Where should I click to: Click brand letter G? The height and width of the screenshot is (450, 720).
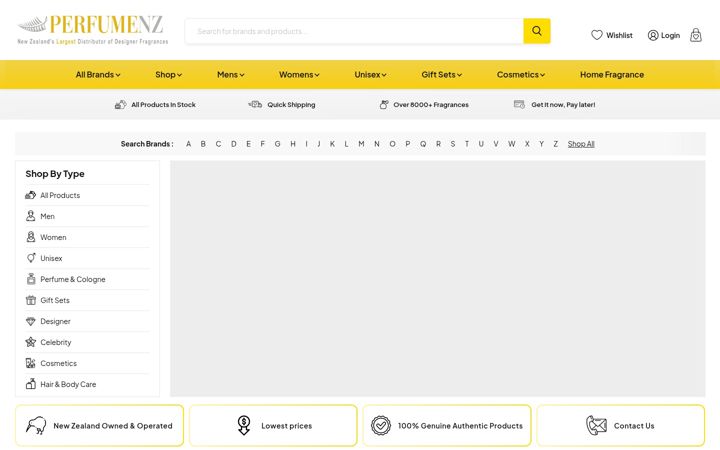click(277, 144)
